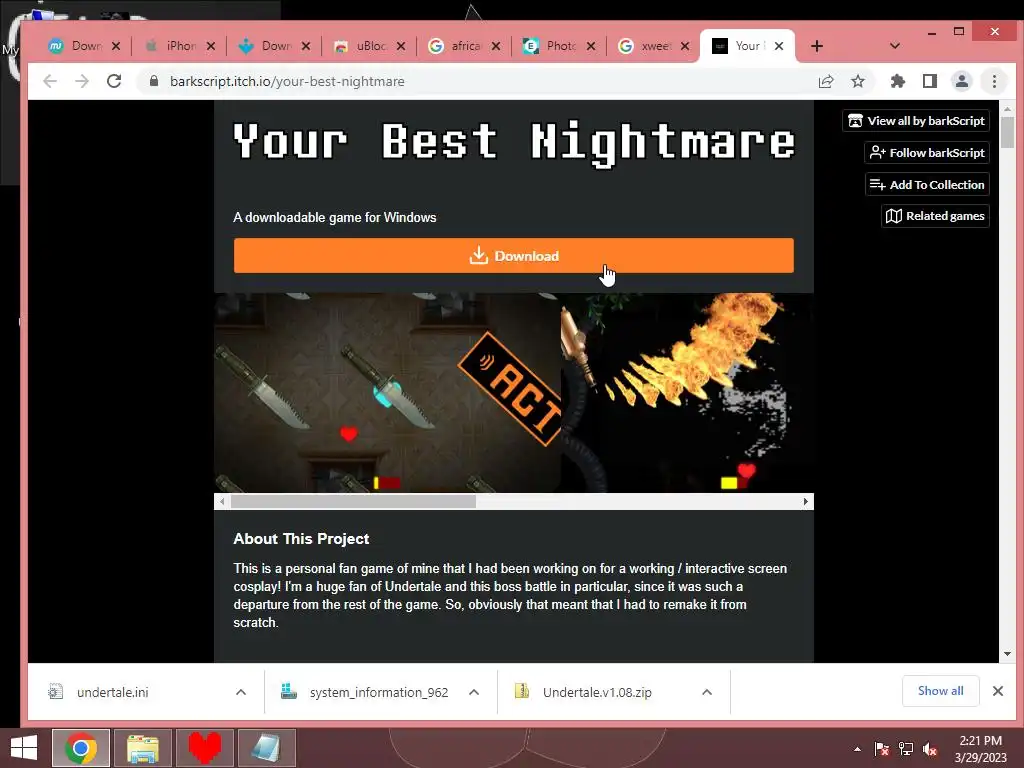
Task: Click Add To Collection button
Action: pos(927,185)
